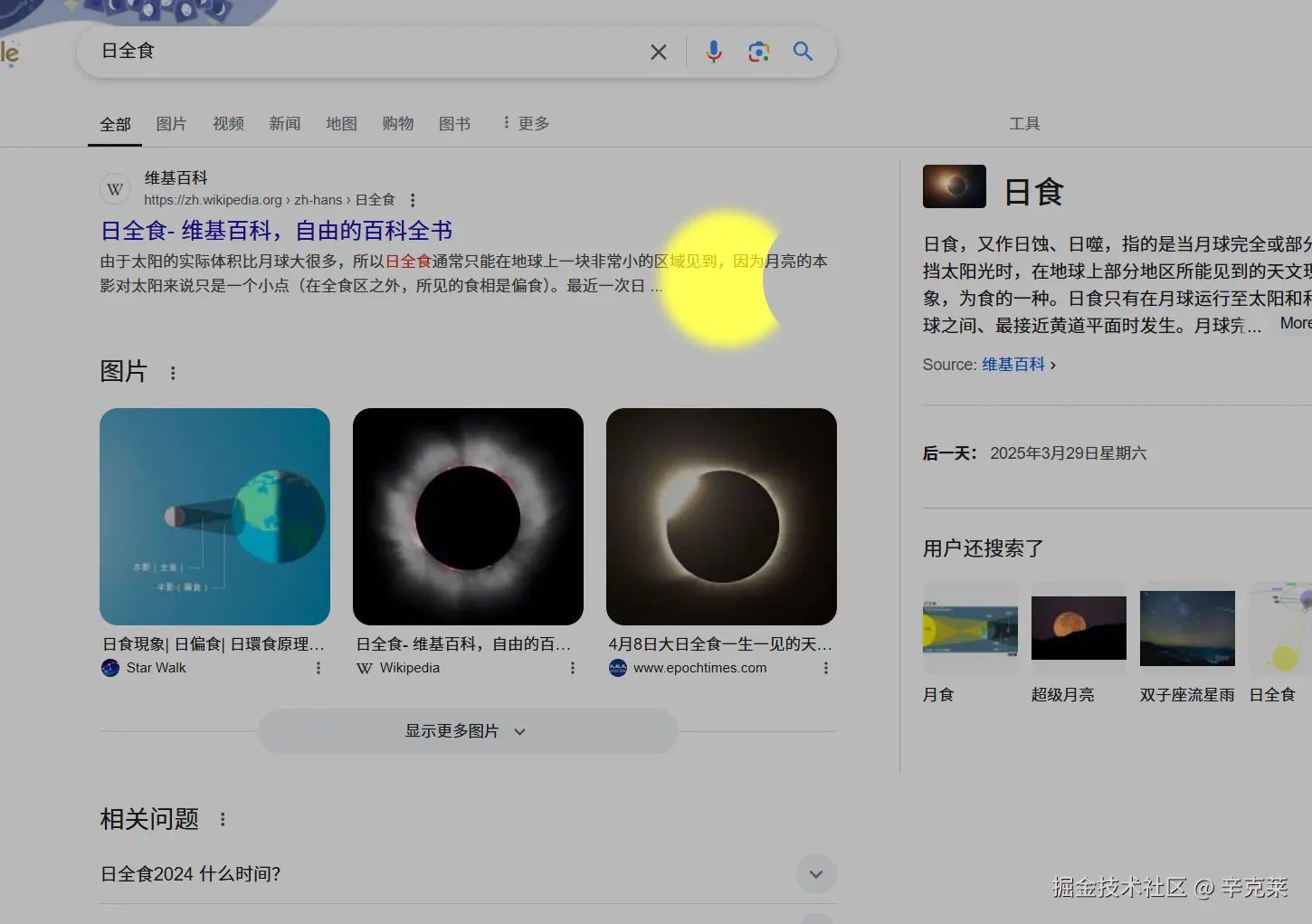Clear the search query with the X icon
The height and width of the screenshot is (924, 1312).
point(658,52)
